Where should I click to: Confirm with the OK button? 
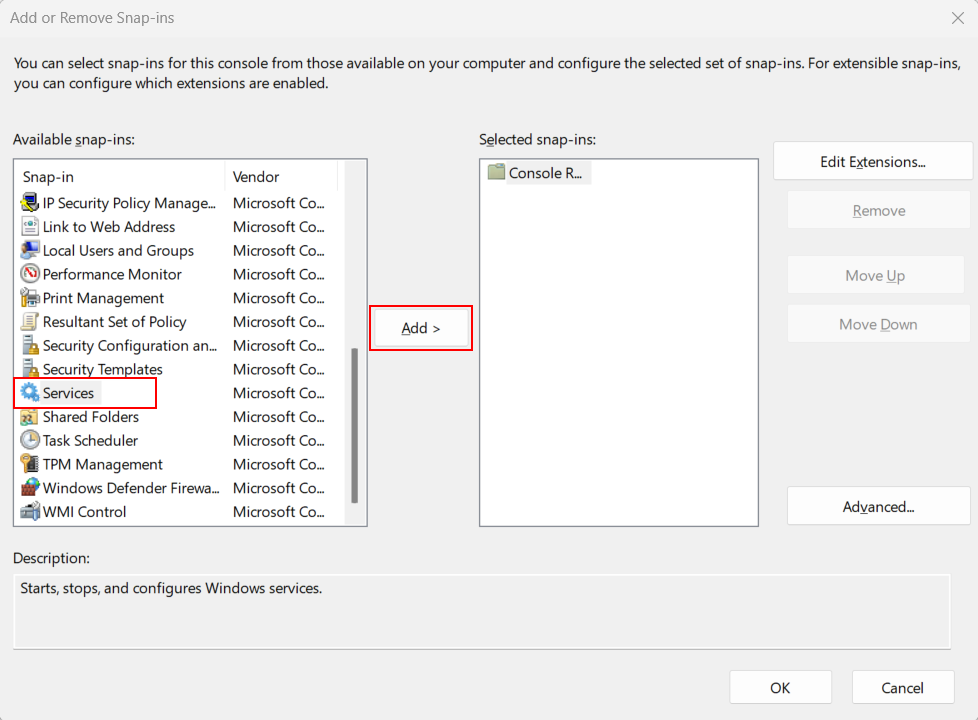click(x=780, y=688)
